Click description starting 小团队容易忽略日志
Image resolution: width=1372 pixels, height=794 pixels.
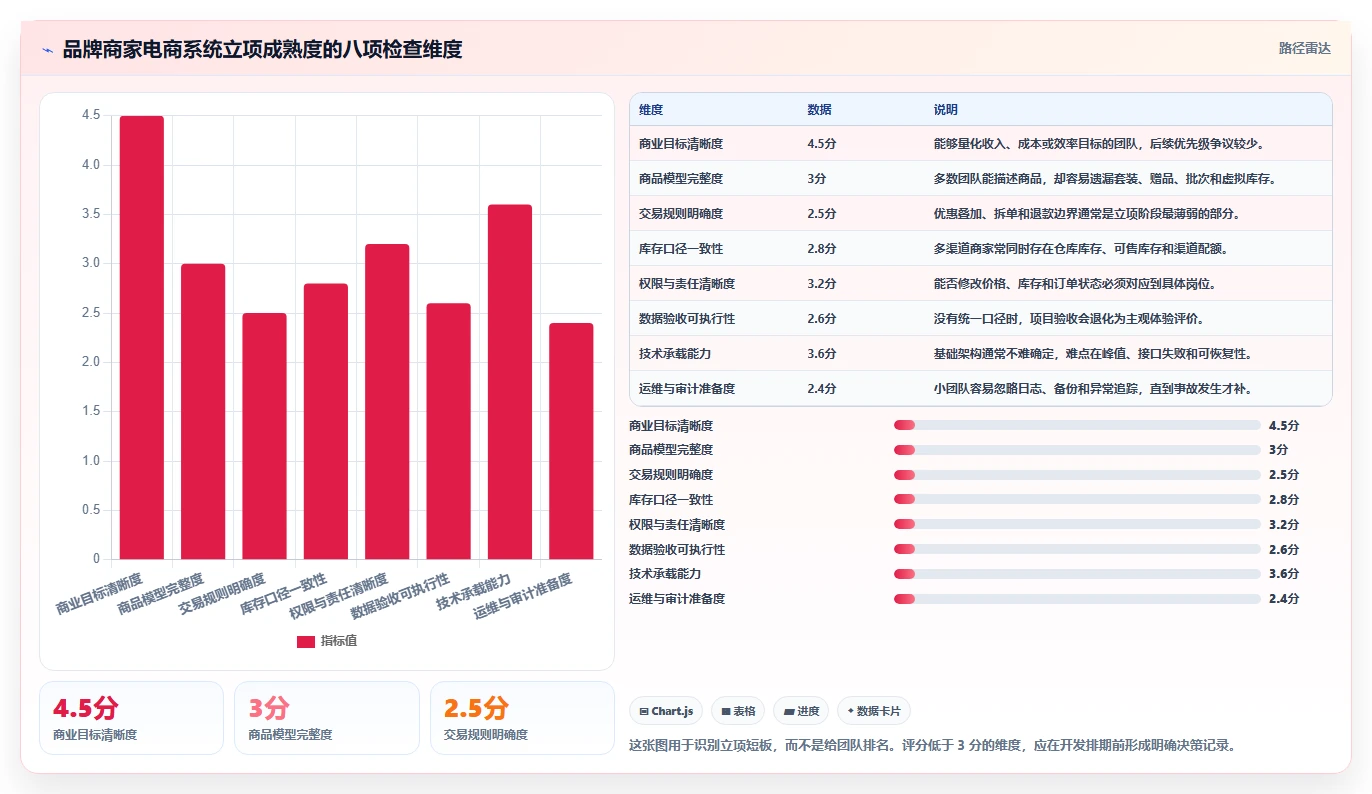(1093, 389)
